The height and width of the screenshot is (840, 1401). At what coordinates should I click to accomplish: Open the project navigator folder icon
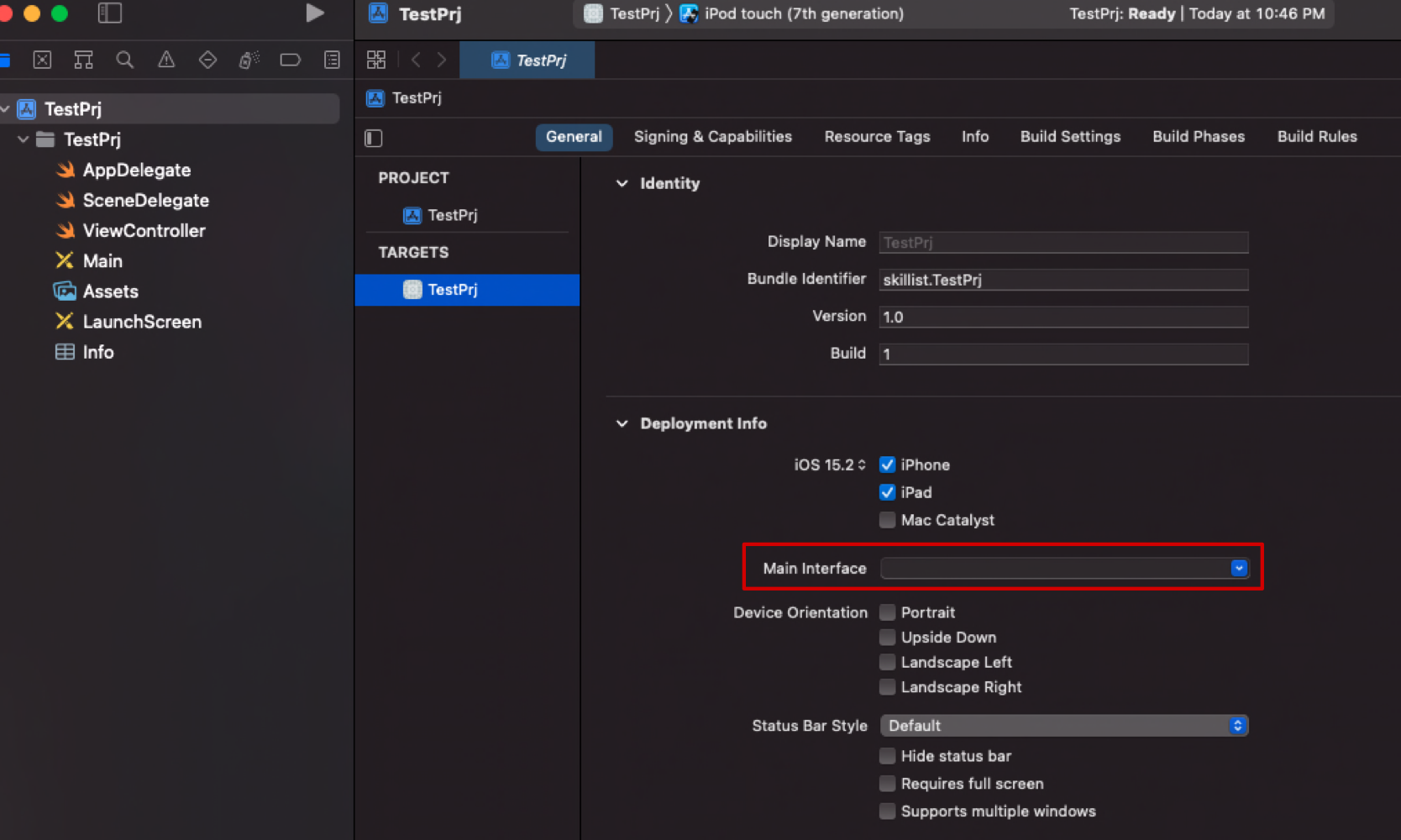point(4,60)
